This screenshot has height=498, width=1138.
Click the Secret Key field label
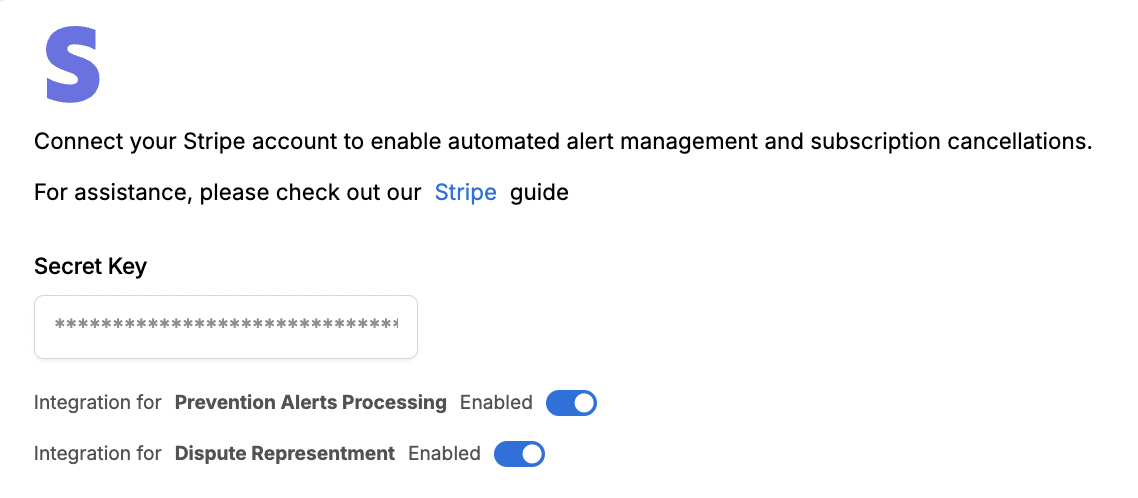click(90, 266)
